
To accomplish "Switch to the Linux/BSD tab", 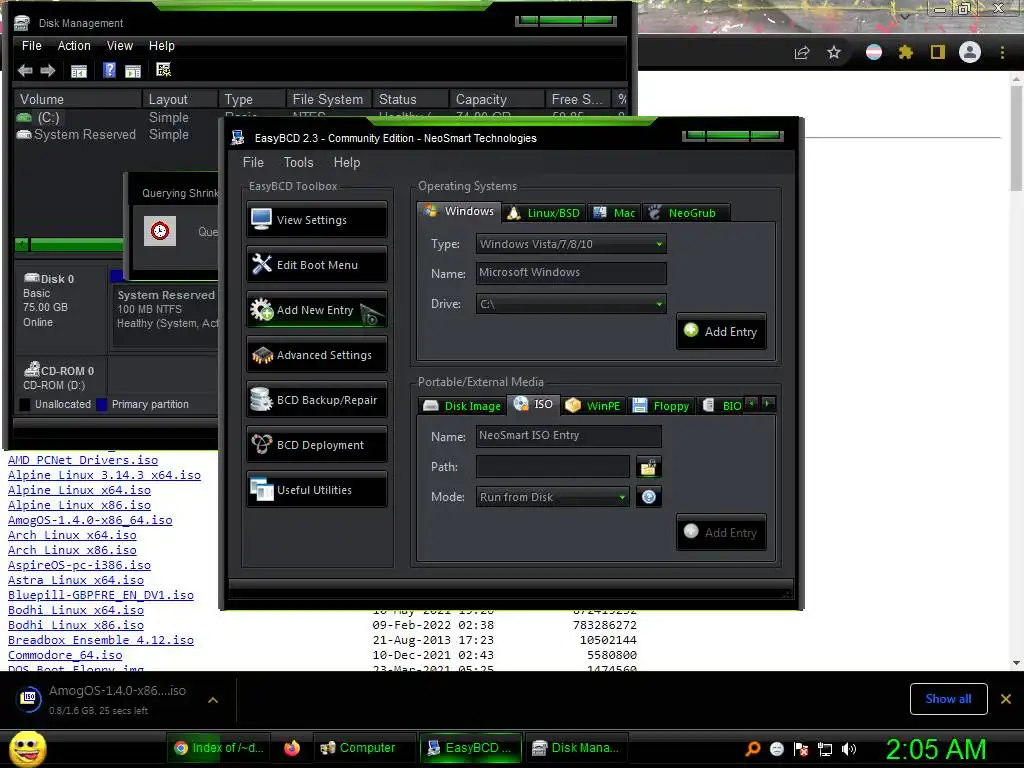I will (x=543, y=213).
